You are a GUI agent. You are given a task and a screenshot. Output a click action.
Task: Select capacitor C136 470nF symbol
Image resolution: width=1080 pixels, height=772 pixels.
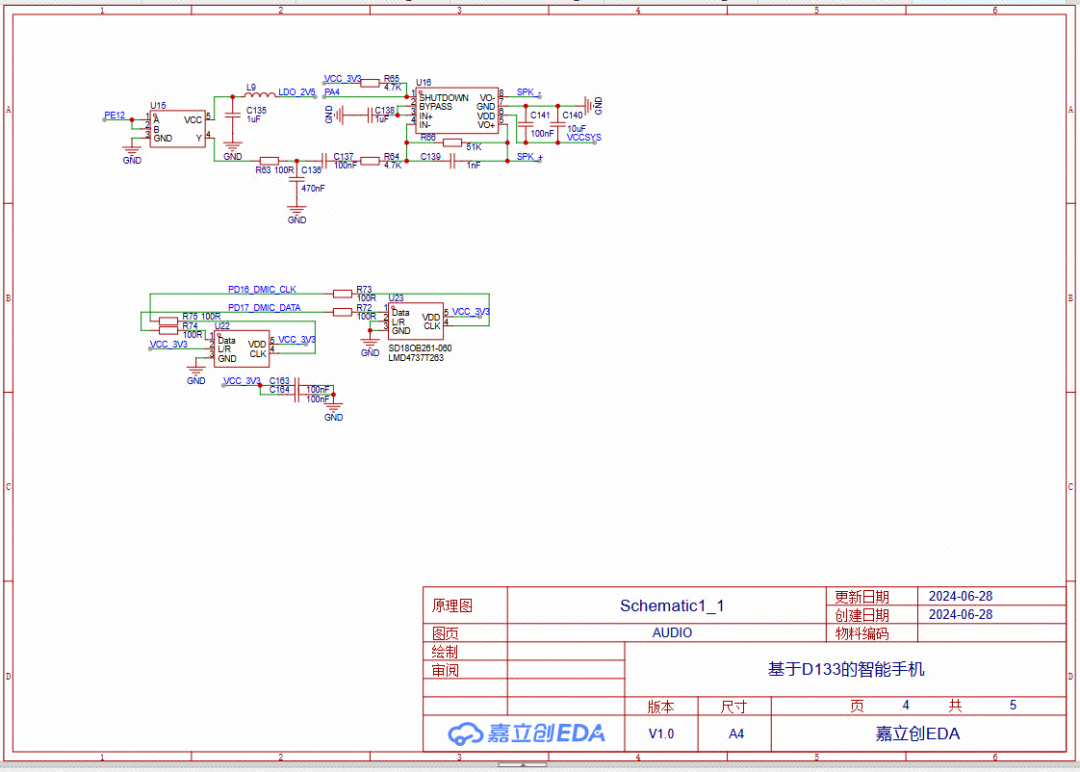(x=297, y=179)
